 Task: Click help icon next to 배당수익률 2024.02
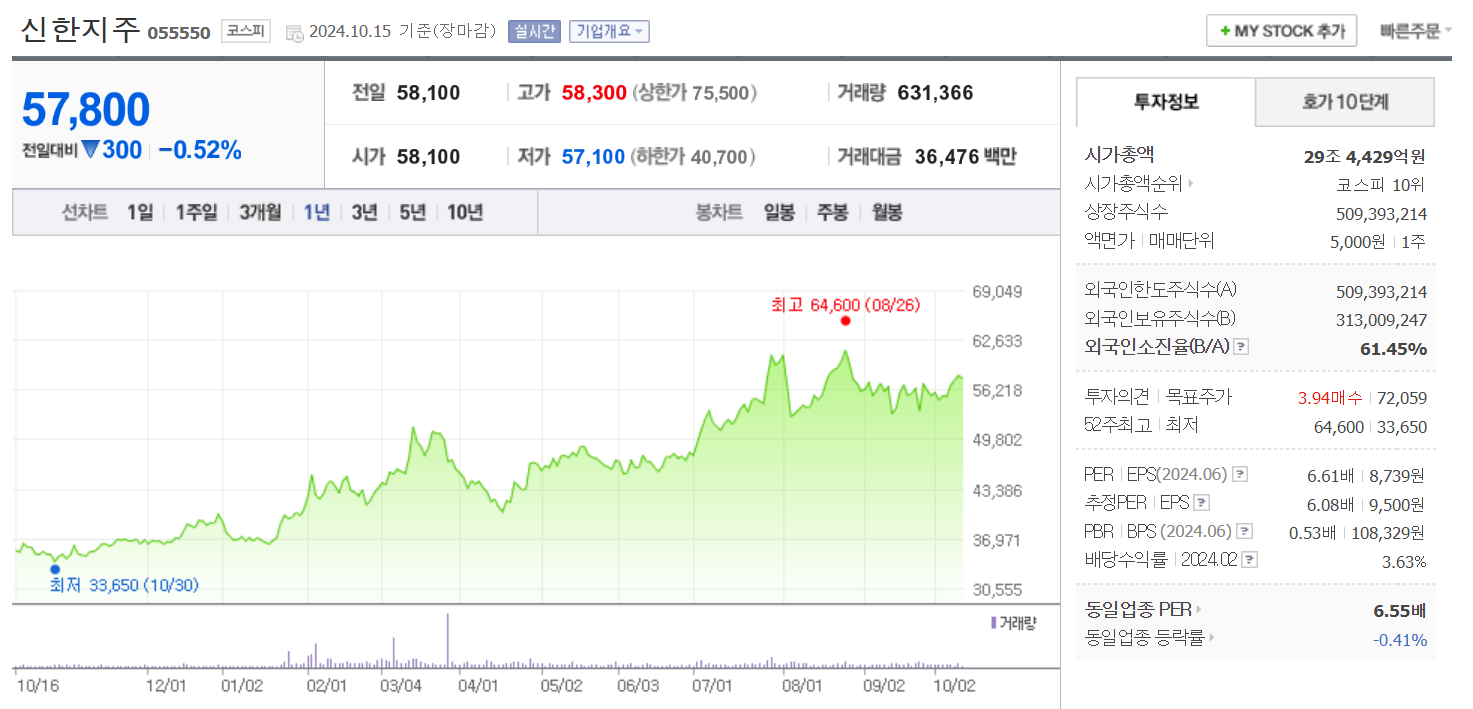[x=1250, y=560]
